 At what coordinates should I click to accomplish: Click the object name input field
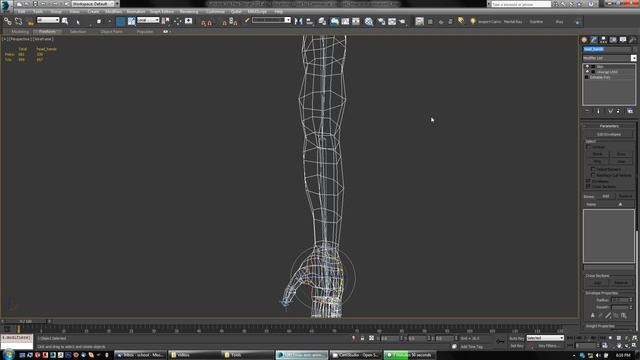pyautogui.click(x=606, y=49)
